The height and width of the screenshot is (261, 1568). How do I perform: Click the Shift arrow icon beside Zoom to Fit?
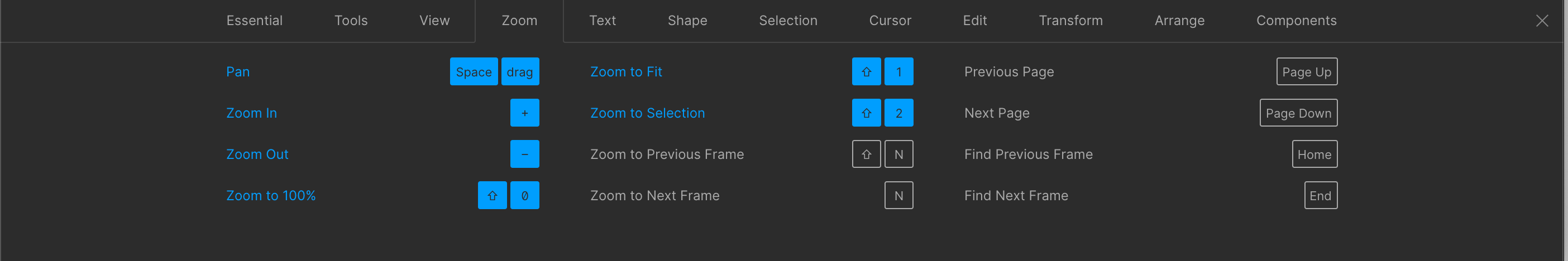866,72
